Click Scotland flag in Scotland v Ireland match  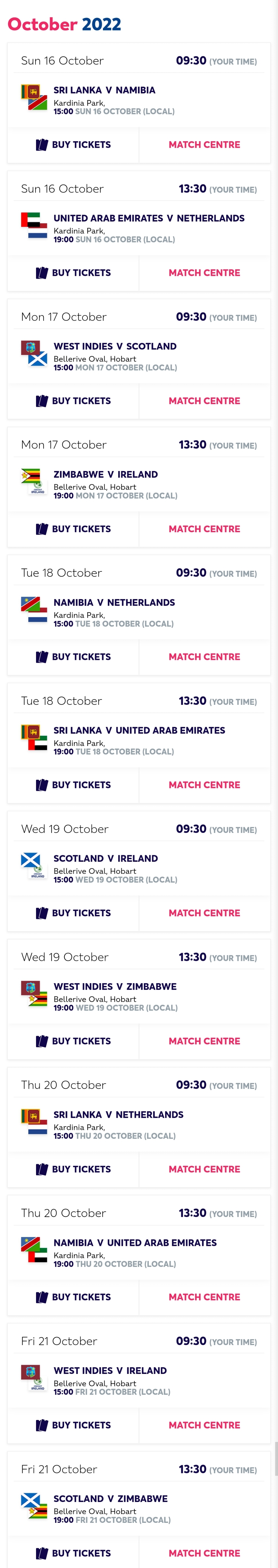[x=31, y=860]
